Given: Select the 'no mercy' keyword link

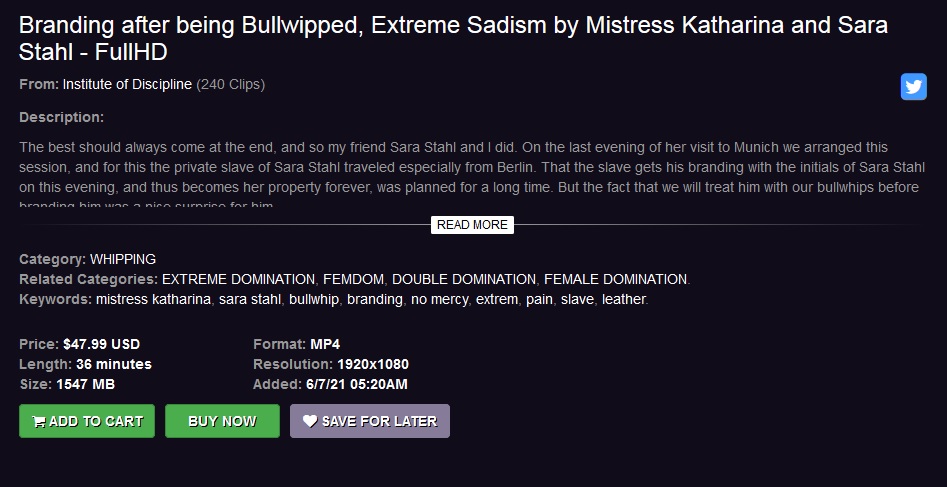Looking at the screenshot, I should pyautogui.click(x=440, y=299).
